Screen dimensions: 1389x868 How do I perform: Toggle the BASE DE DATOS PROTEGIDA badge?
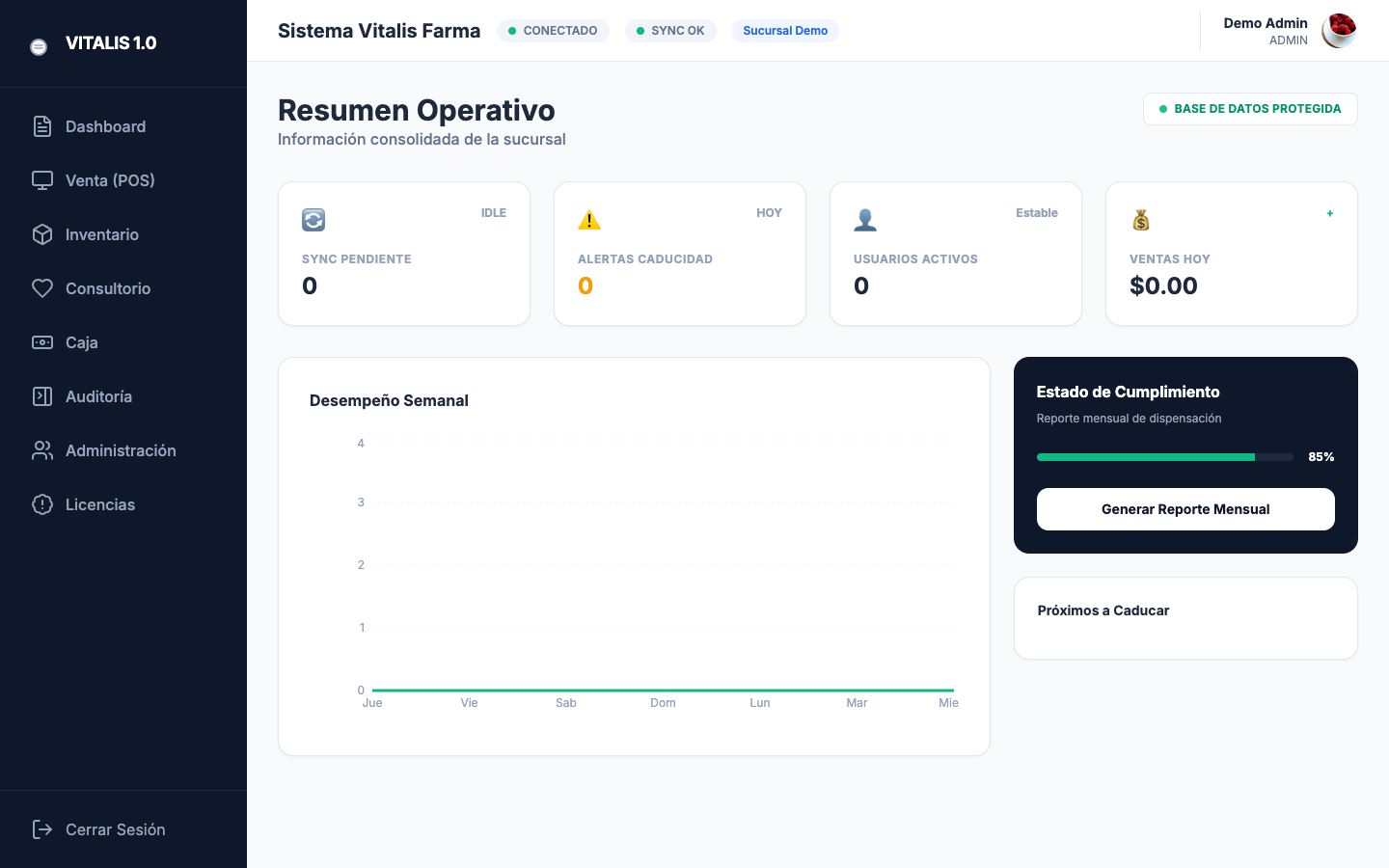coord(1250,109)
